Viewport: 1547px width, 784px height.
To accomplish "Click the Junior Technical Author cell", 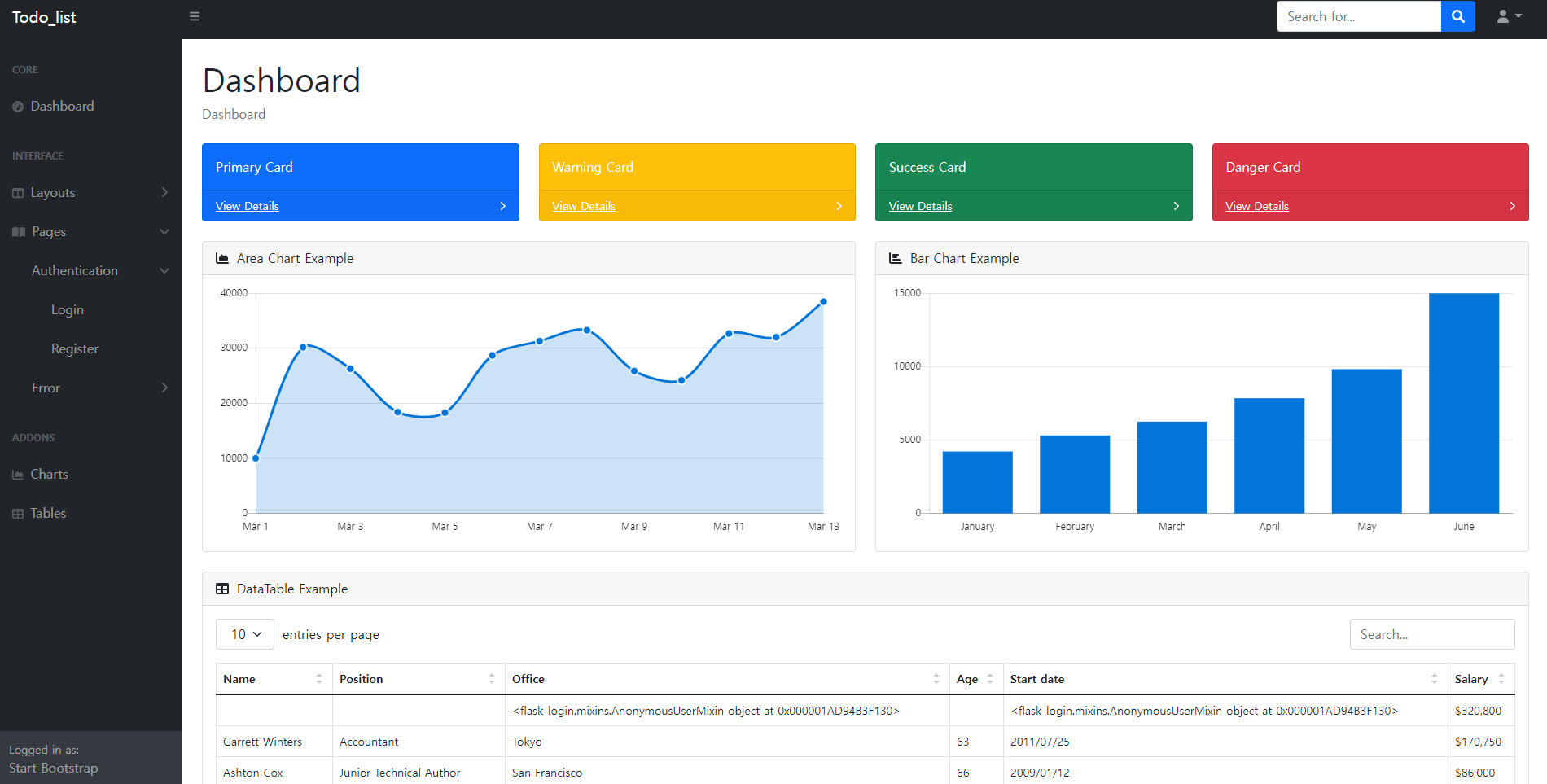I will point(419,773).
